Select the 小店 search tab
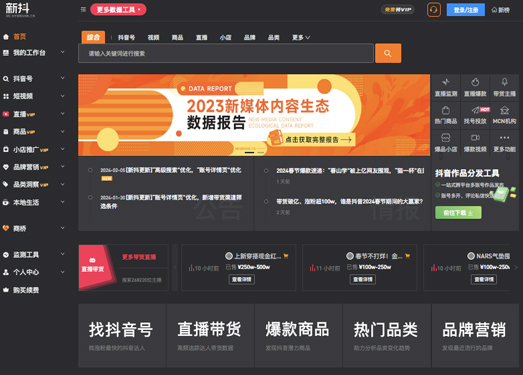Screen dimensions: 523x375 pyautogui.click(x=225, y=38)
